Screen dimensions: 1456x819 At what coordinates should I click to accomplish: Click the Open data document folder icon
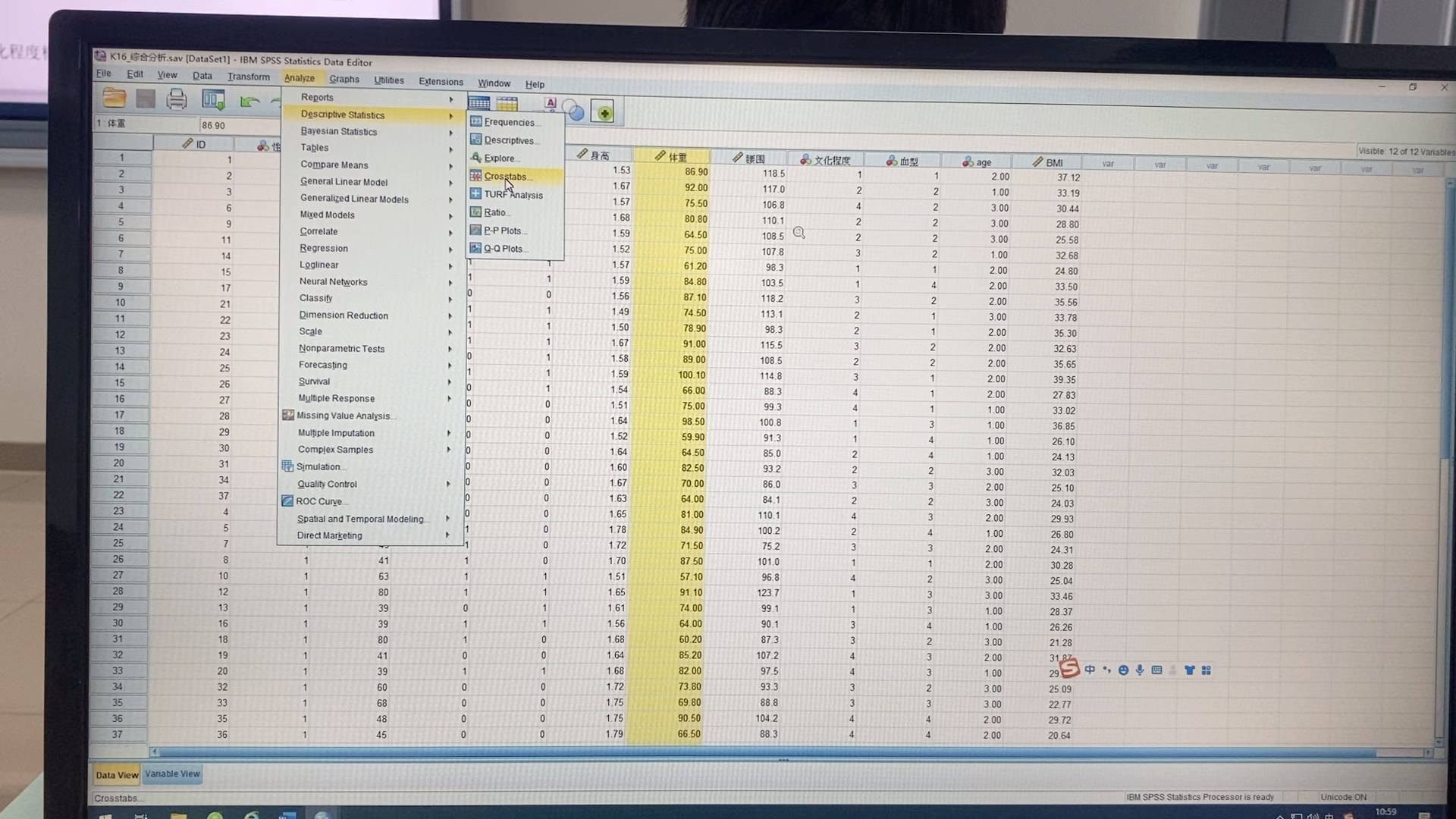coord(115,98)
